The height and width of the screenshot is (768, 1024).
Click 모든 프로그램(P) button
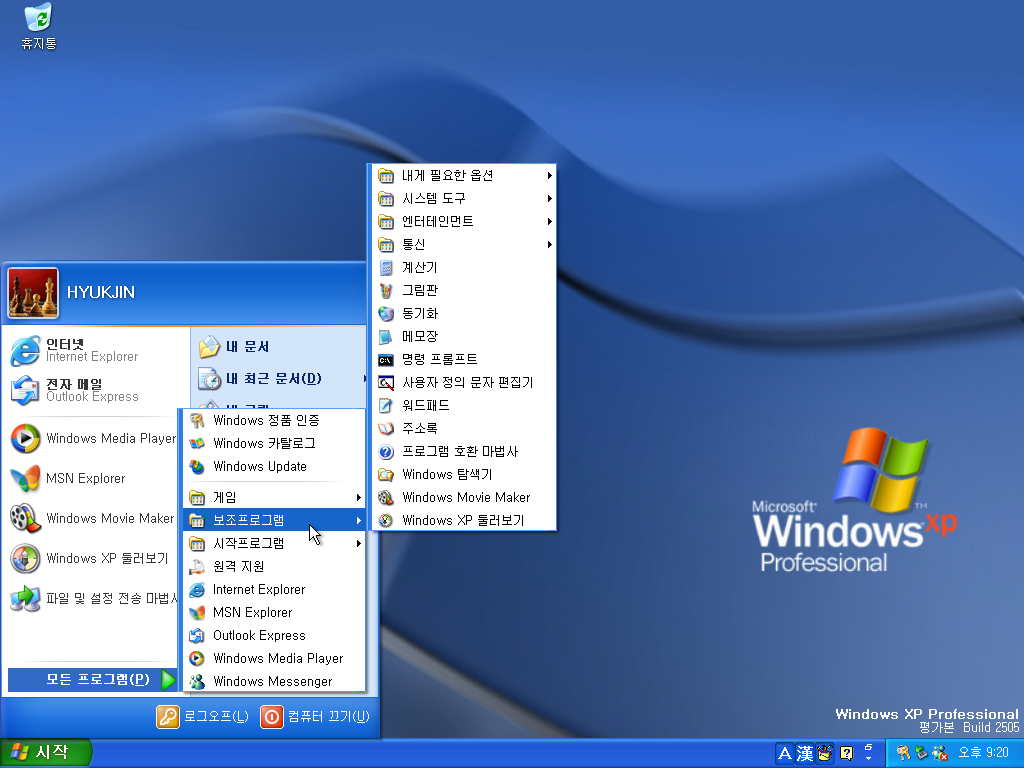[x=93, y=679]
